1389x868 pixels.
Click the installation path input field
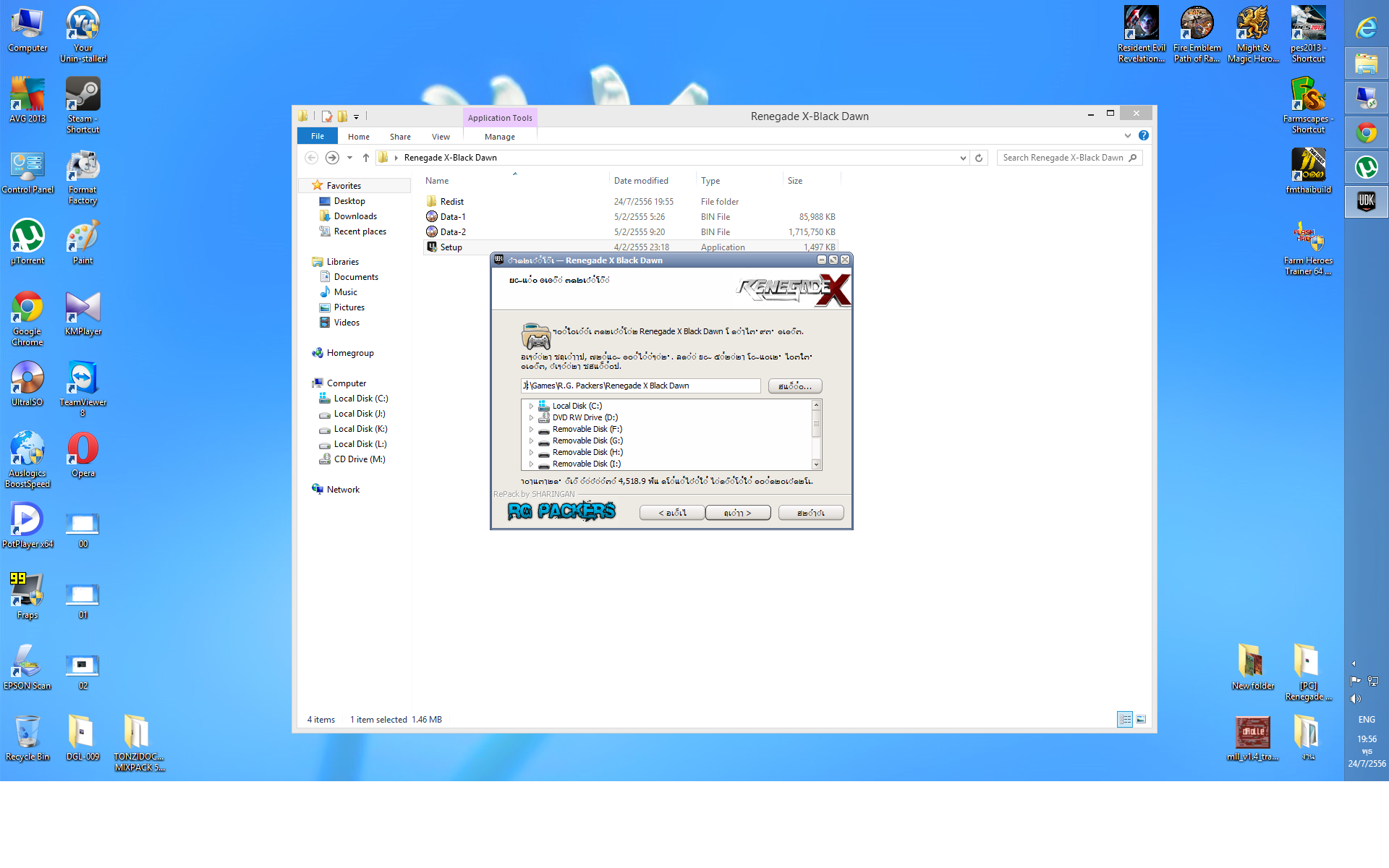[x=640, y=386]
